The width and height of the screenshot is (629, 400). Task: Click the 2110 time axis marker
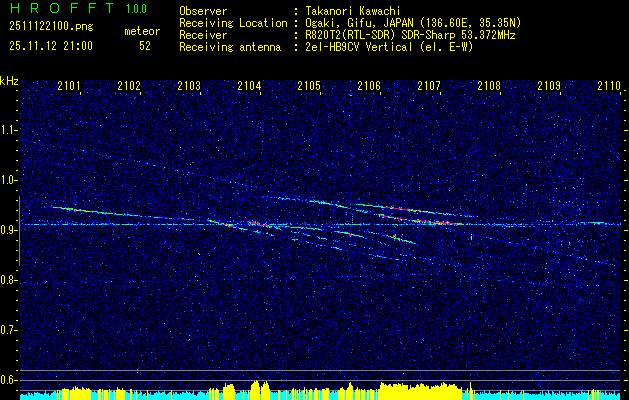coord(609,86)
